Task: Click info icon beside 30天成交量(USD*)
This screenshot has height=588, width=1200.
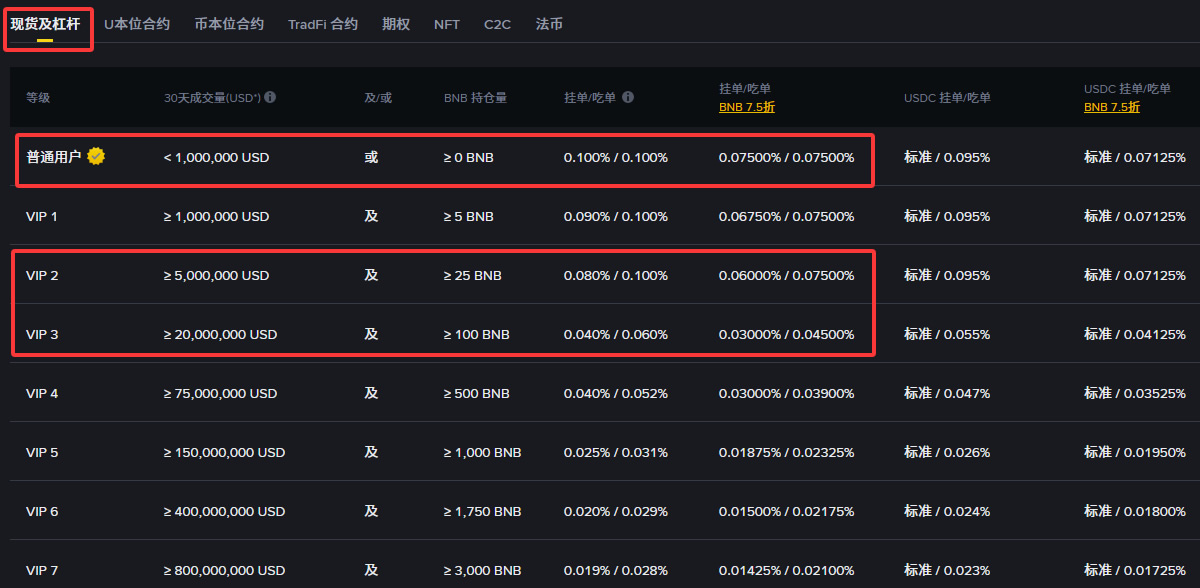Action: tap(270, 98)
